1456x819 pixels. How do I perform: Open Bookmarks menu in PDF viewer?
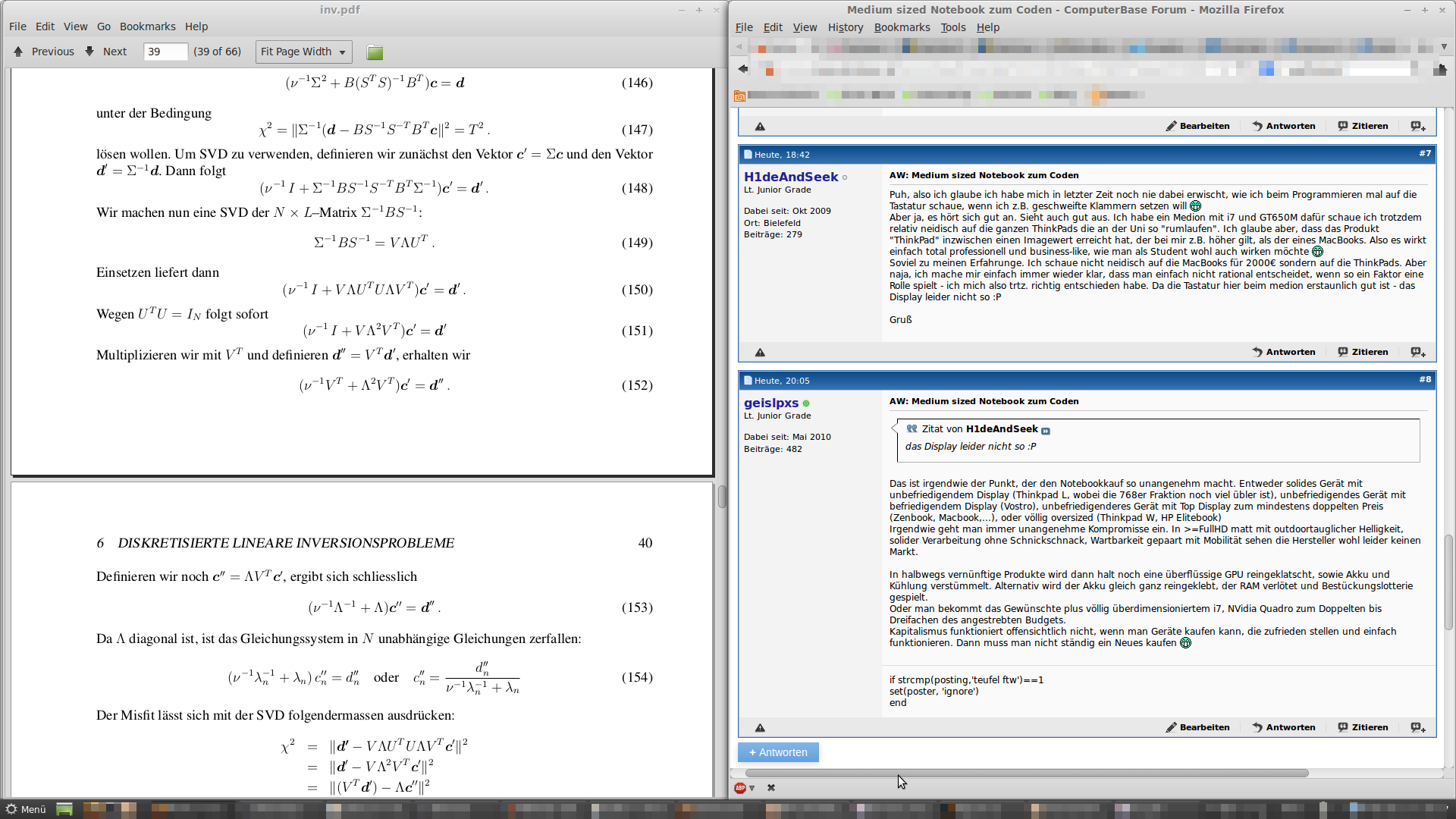tap(147, 27)
